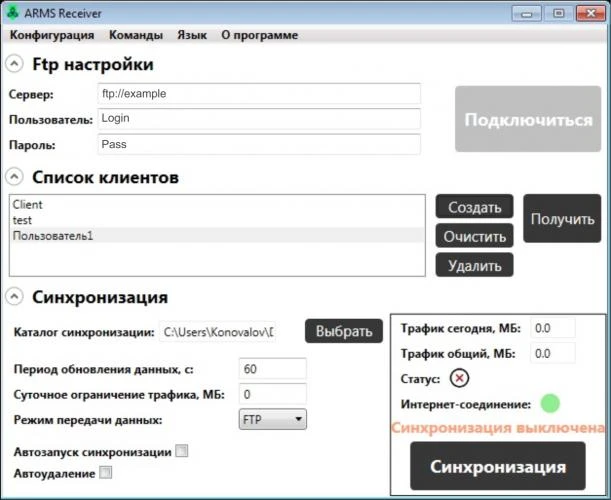
Task: Collapse the Список клиентов section
Action: [14, 177]
